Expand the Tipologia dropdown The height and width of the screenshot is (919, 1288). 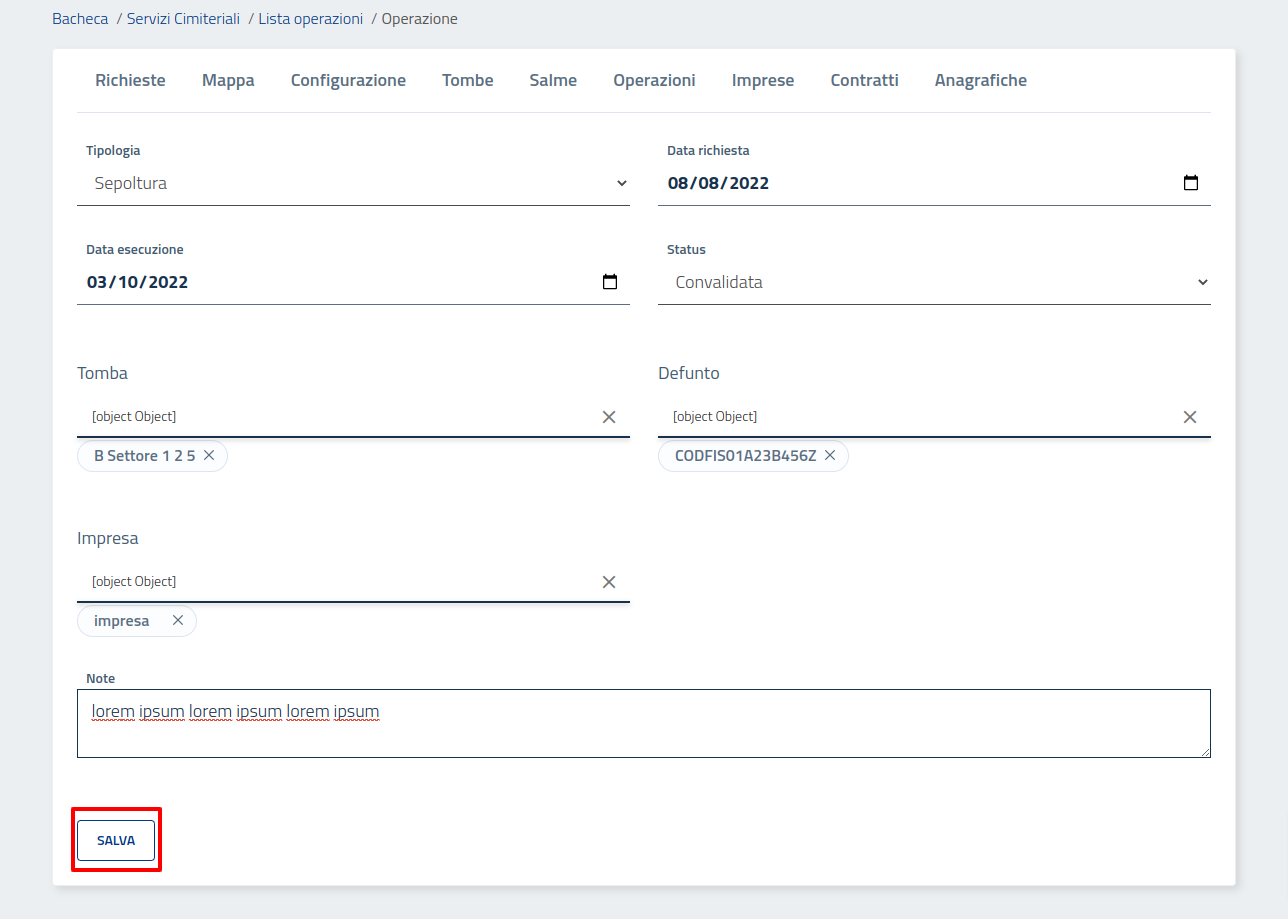click(x=353, y=184)
